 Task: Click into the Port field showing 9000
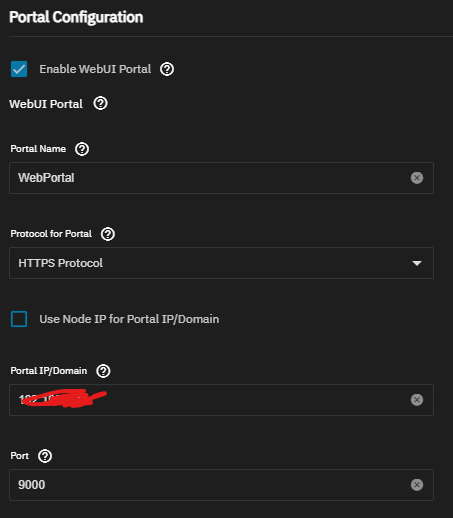pyautogui.click(x=221, y=485)
